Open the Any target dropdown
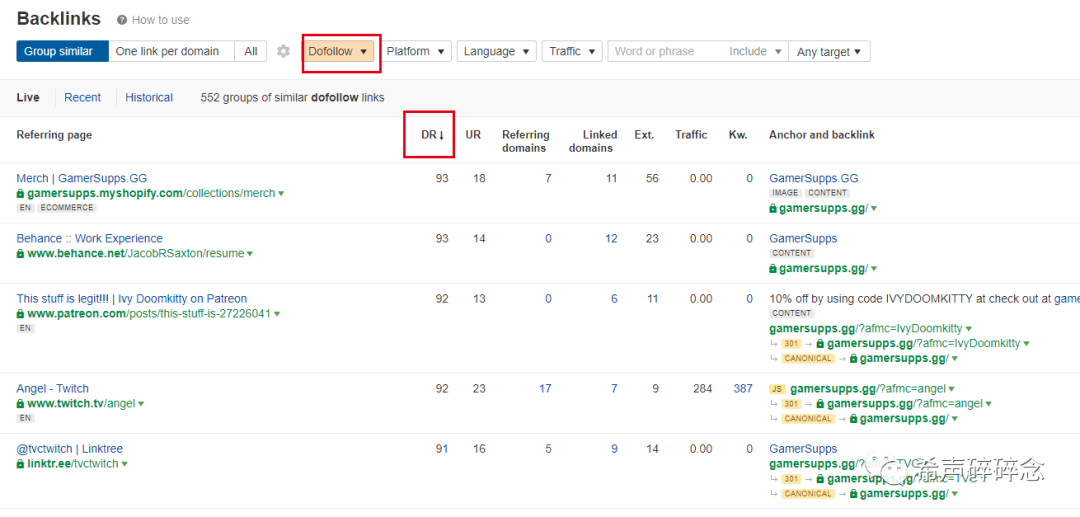Viewport: 1080px width, 517px height. [x=829, y=52]
